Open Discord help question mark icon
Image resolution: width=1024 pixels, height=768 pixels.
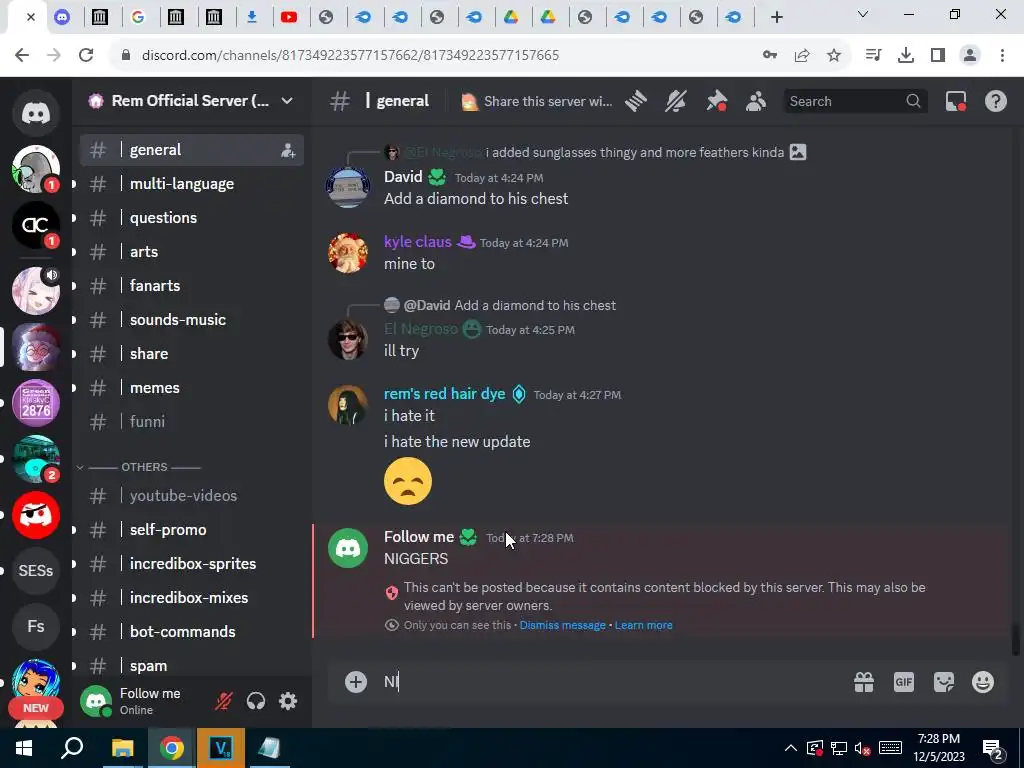click(995, 101)
